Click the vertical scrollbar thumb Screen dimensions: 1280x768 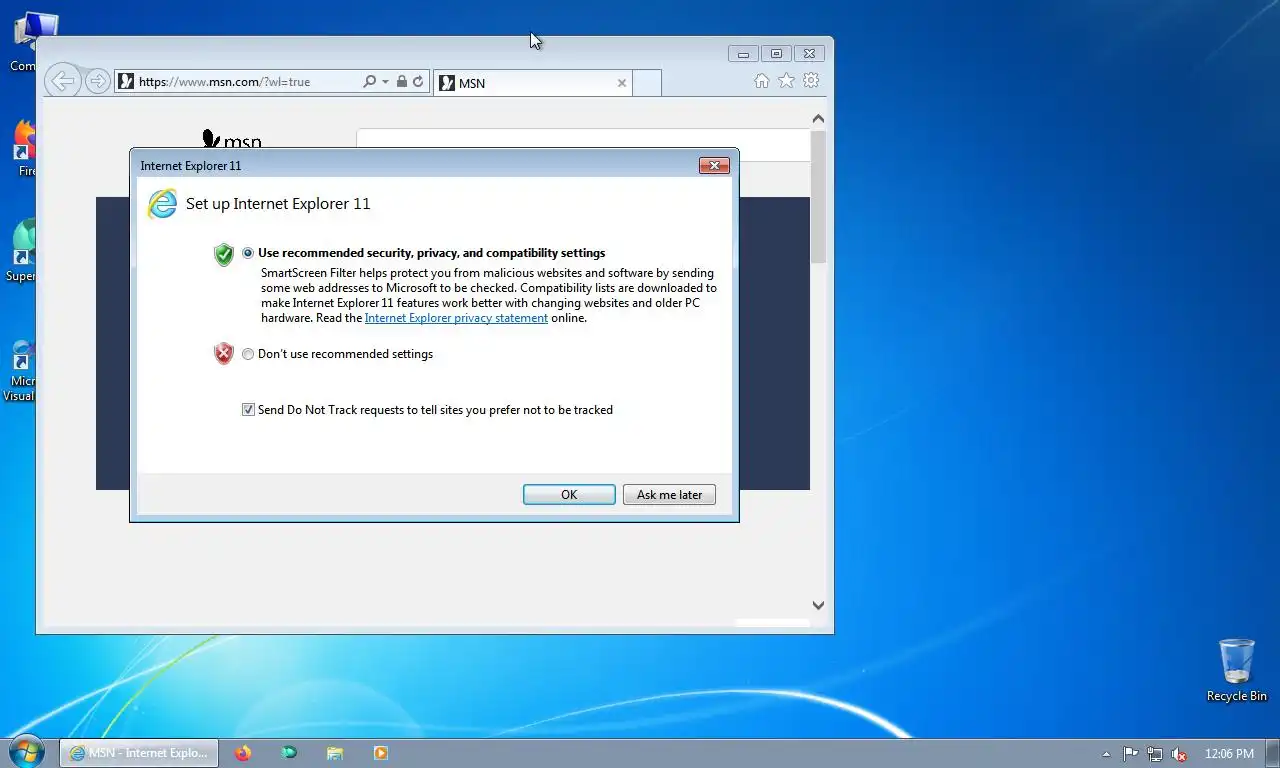[818, 196]
